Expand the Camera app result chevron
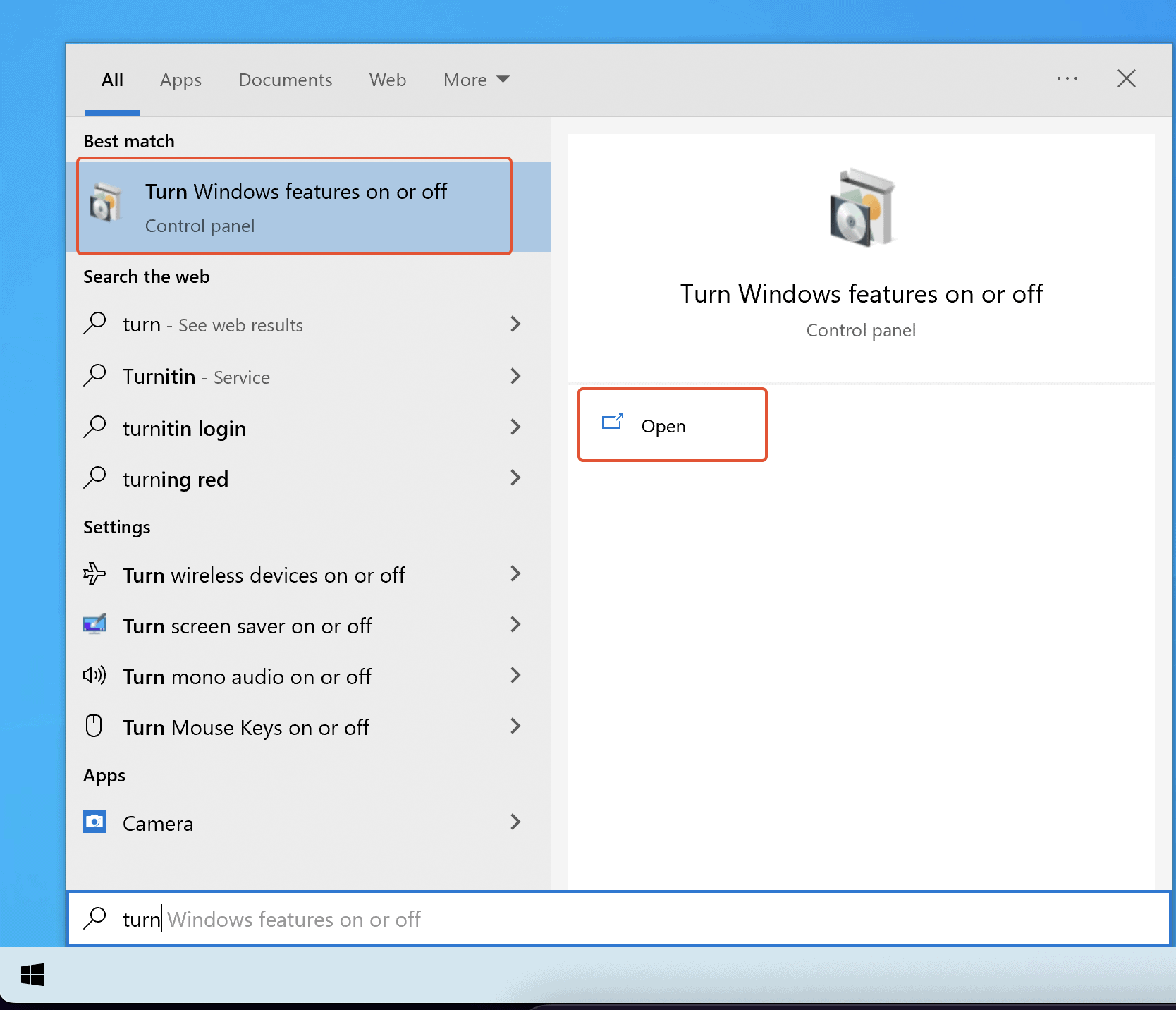Image resolution: width=1176 pixels, height=1010 pixels. tap(515, 822)
